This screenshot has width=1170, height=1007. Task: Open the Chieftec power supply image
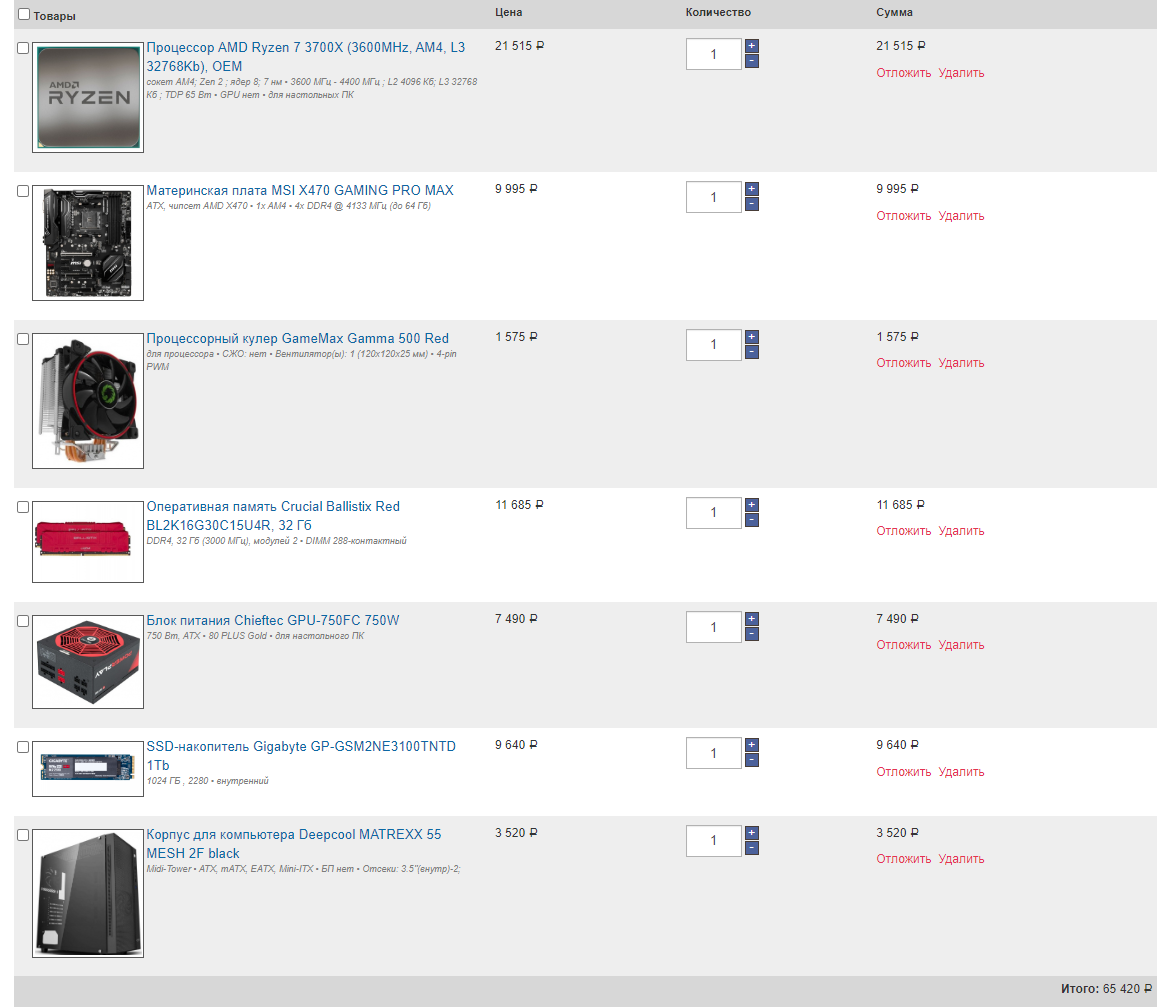pos(88,662)
